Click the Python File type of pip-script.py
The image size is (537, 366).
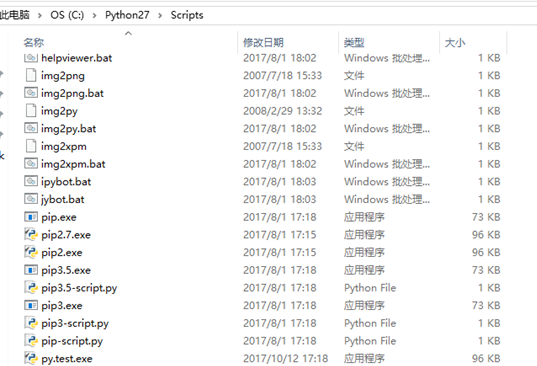click(370, 341)
